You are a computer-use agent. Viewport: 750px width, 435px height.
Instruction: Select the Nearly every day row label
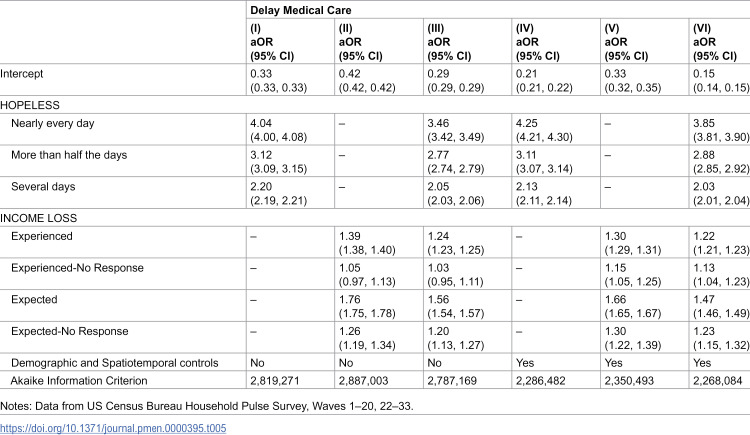coord(53,123)
